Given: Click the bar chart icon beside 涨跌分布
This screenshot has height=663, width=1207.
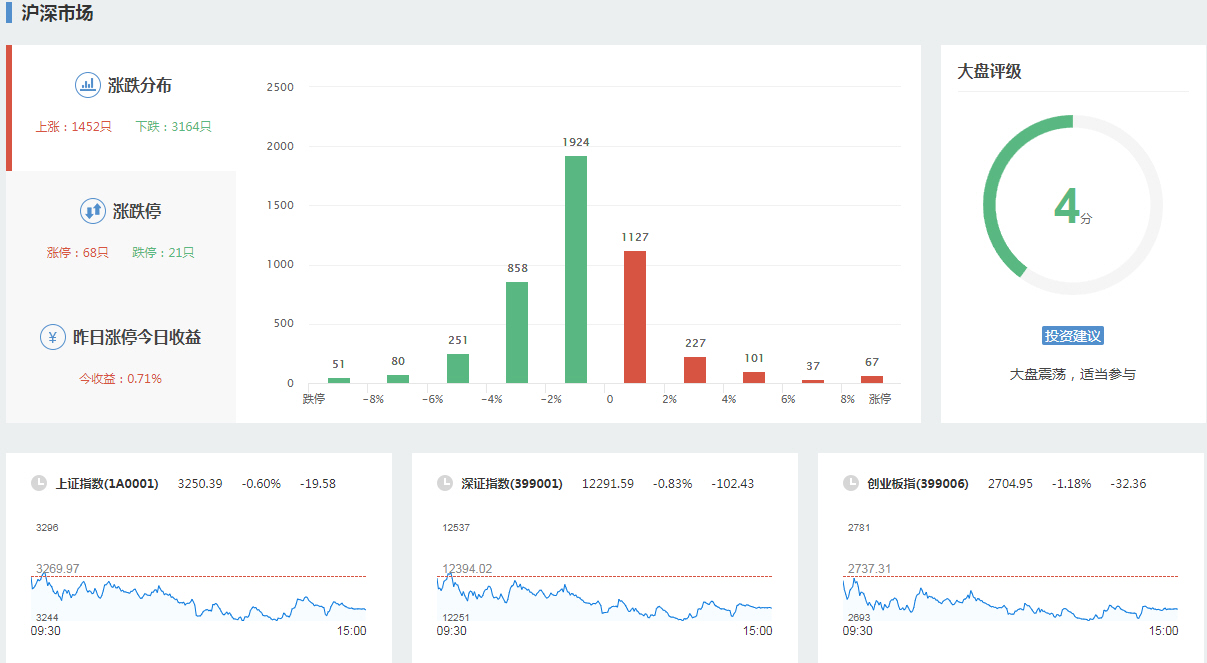Looking at the screenshot, I should [x=88, y=85].
